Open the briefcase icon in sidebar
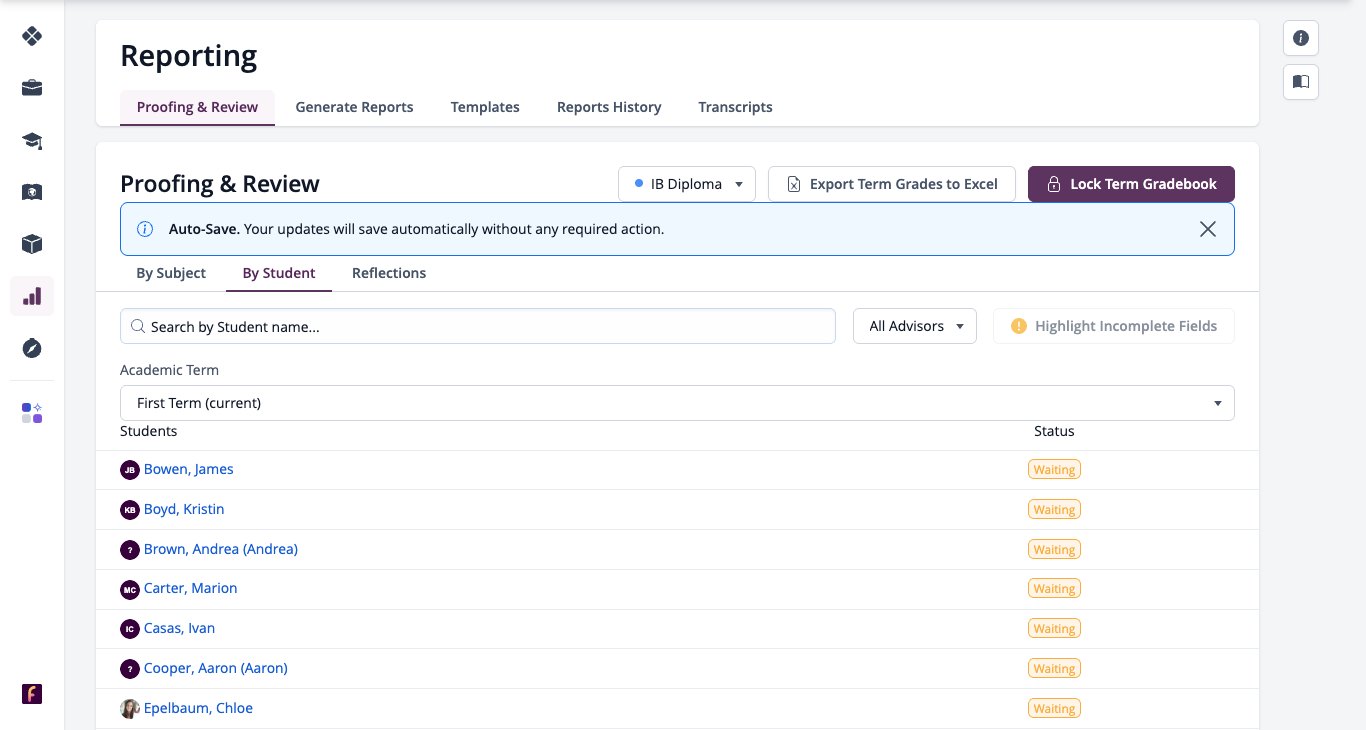 (32, 88)
